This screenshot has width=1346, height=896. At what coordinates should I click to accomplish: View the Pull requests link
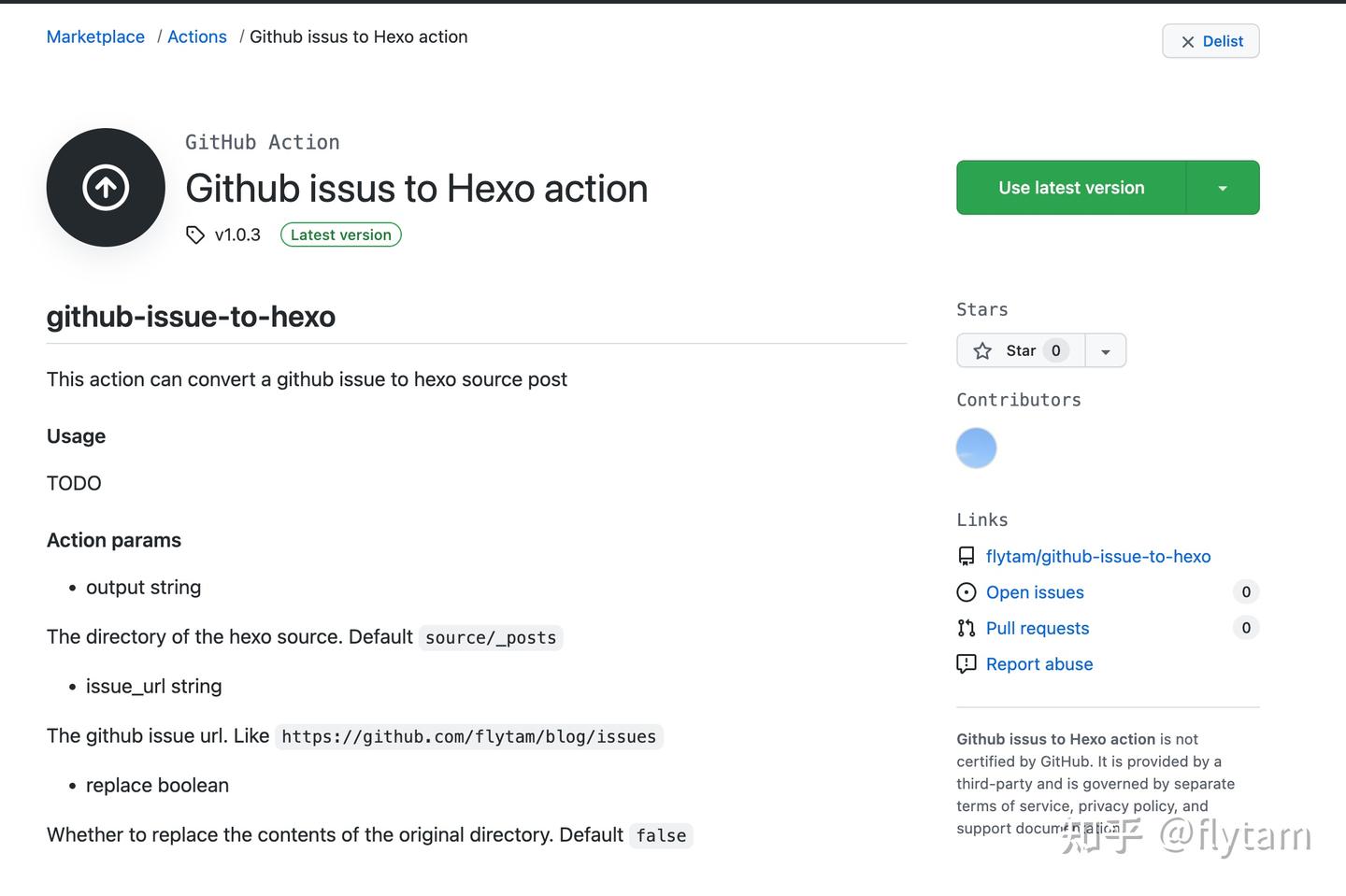click(1038, 629)
